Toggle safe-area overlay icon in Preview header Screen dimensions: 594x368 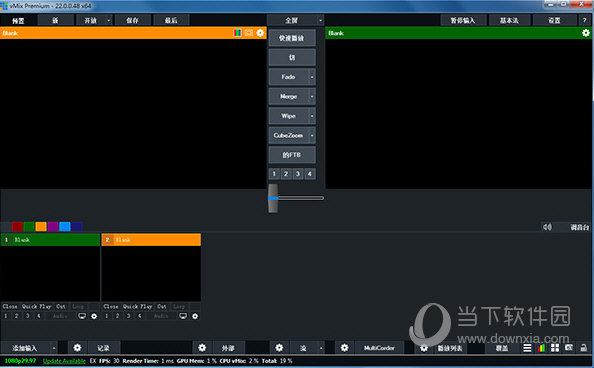point(249,33)
